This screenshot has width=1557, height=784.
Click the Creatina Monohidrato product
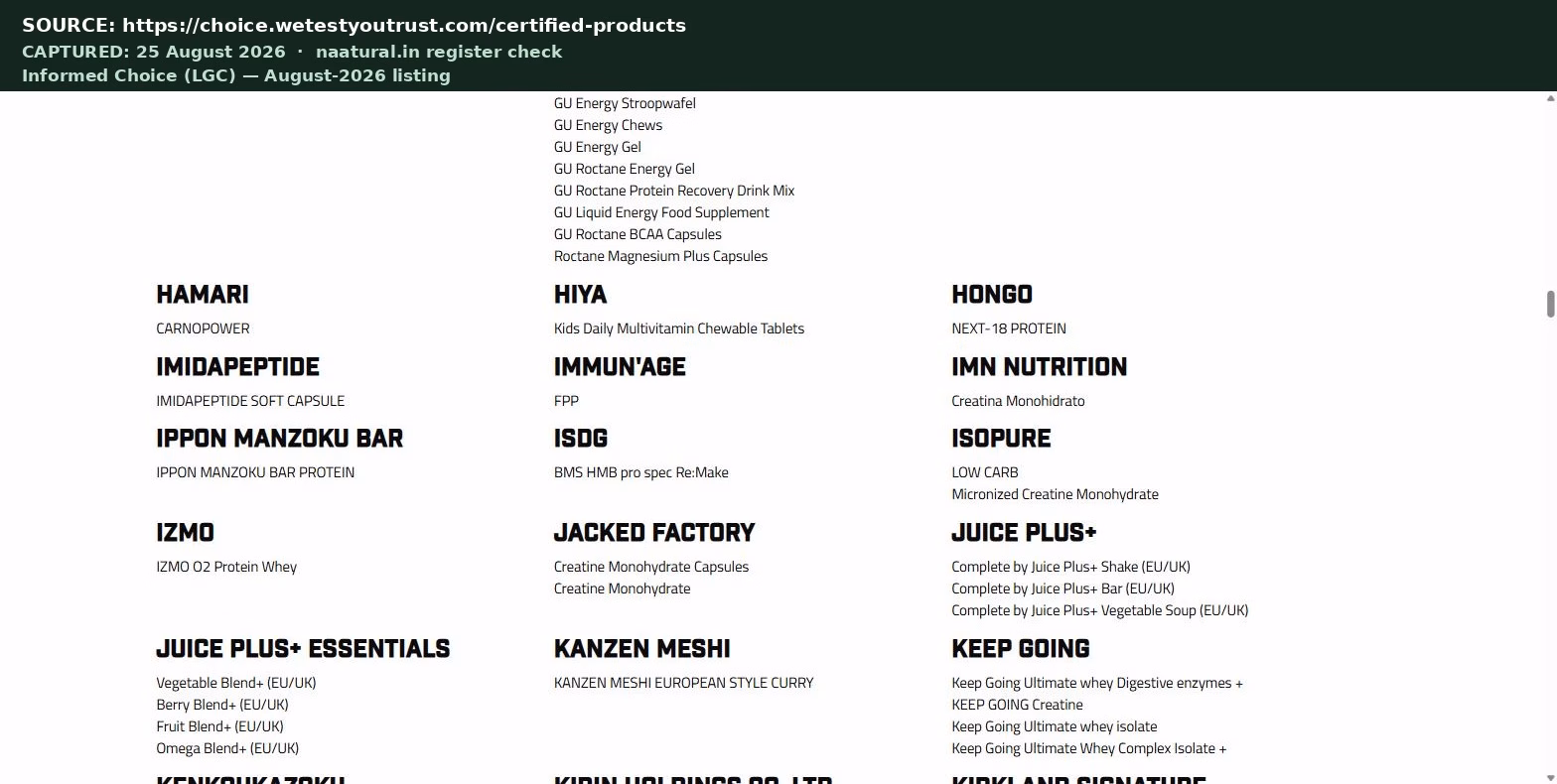click(1018, 401)
